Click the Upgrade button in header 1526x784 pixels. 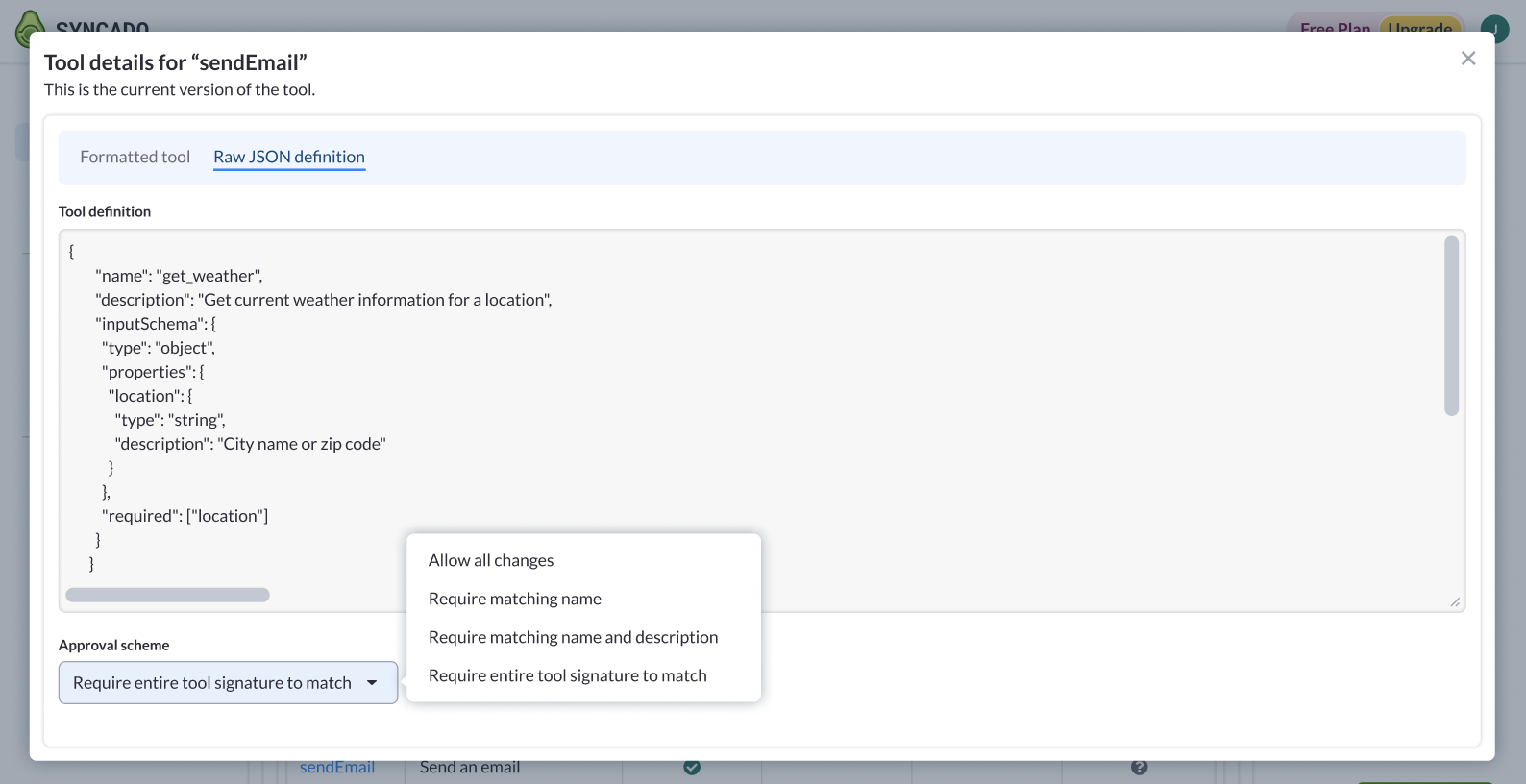click(x=1420, y=28)
